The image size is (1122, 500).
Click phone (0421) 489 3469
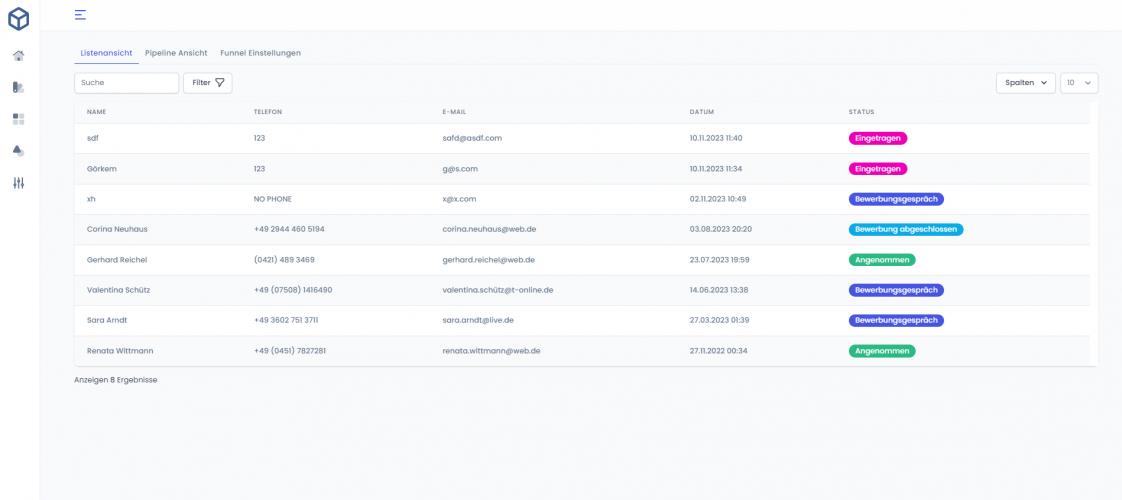[284, 260]
